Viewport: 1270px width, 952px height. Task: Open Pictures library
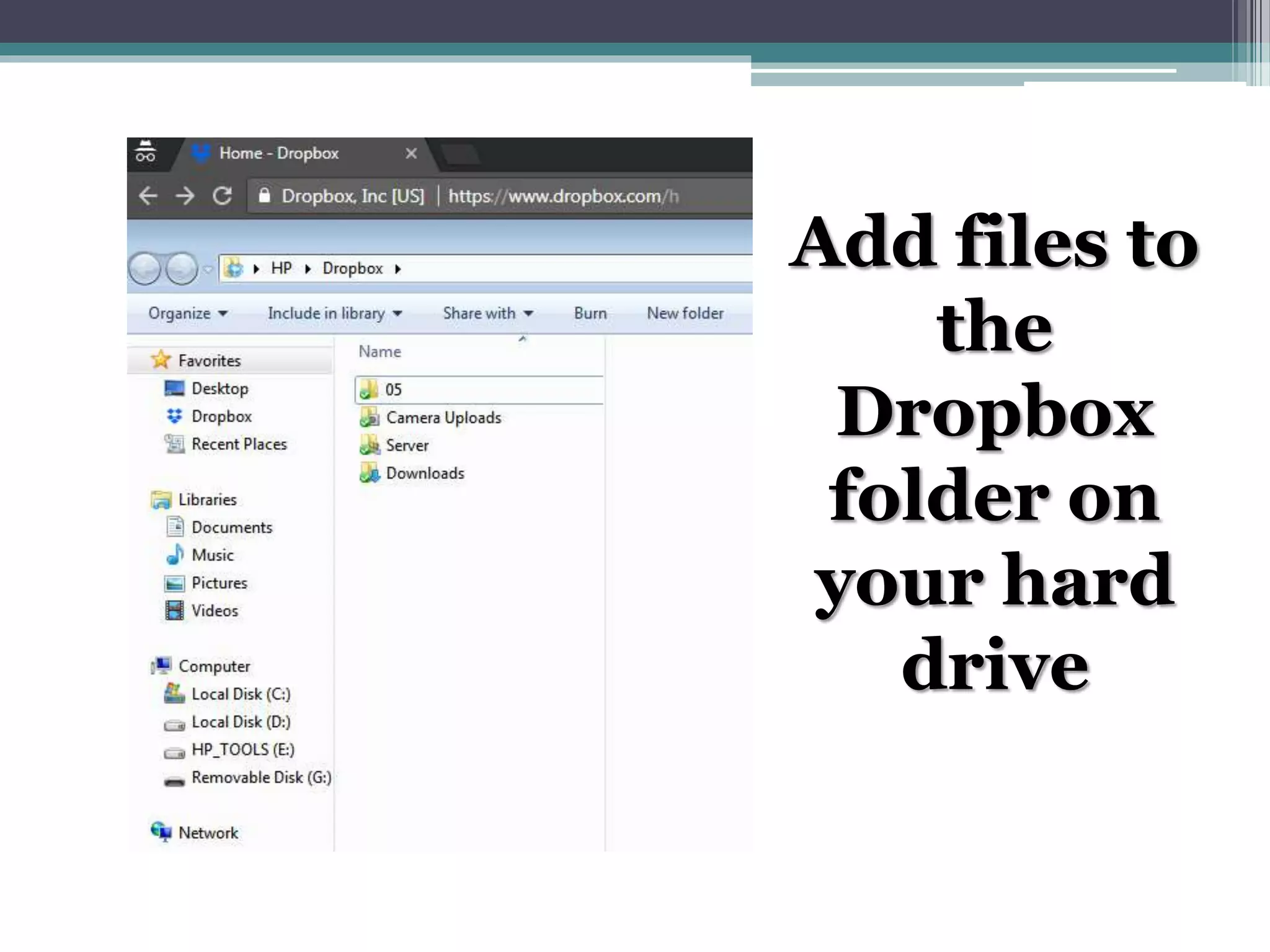[219, 583]
